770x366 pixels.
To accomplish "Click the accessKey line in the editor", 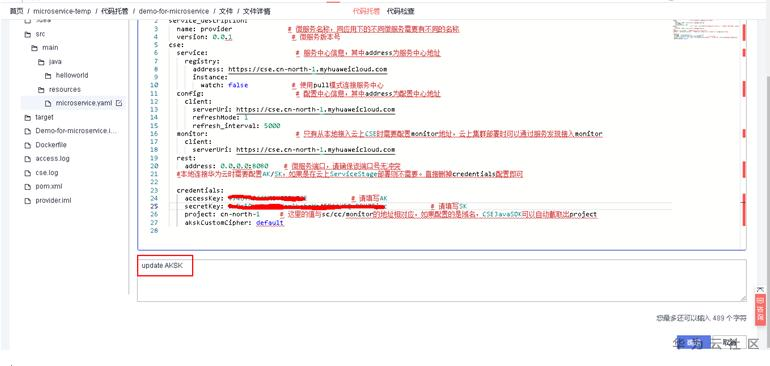I will [286, 198].
